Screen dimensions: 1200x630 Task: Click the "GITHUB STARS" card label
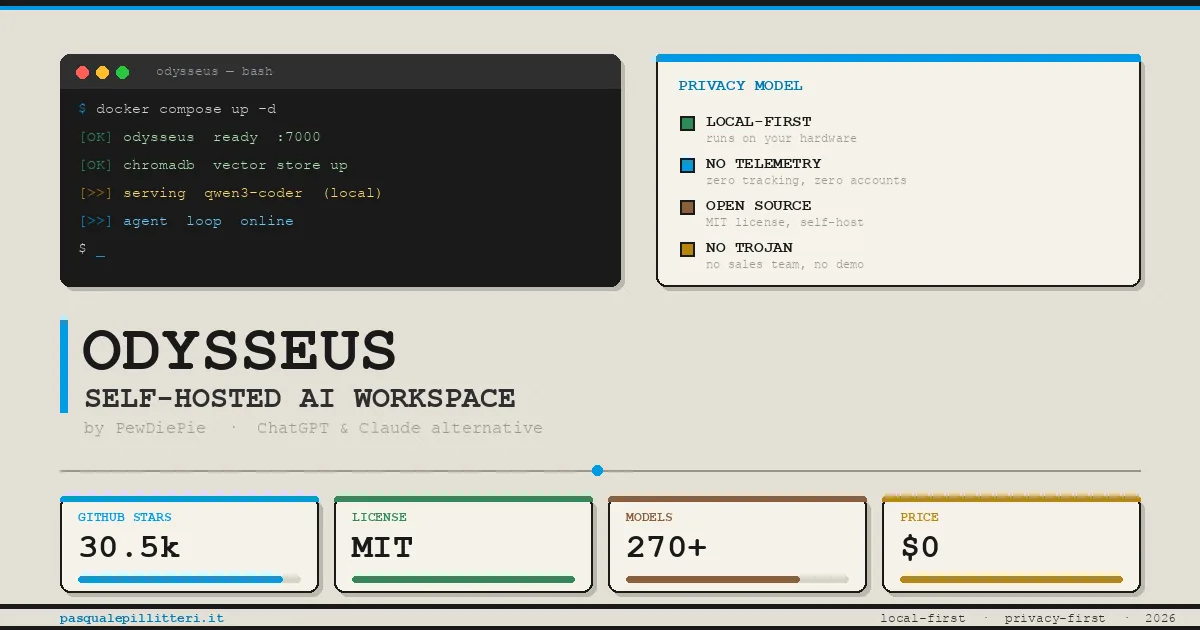[x=125, y=518]
